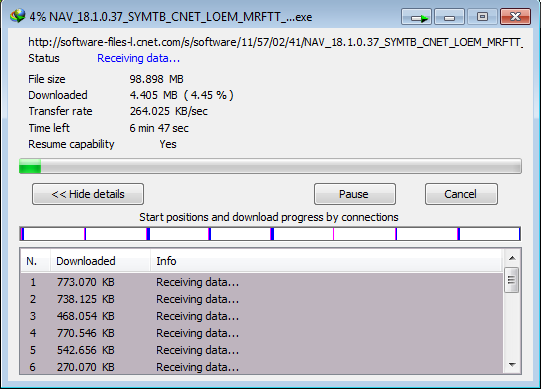Click the Resume capability value Yes

[x=168, y=144]
